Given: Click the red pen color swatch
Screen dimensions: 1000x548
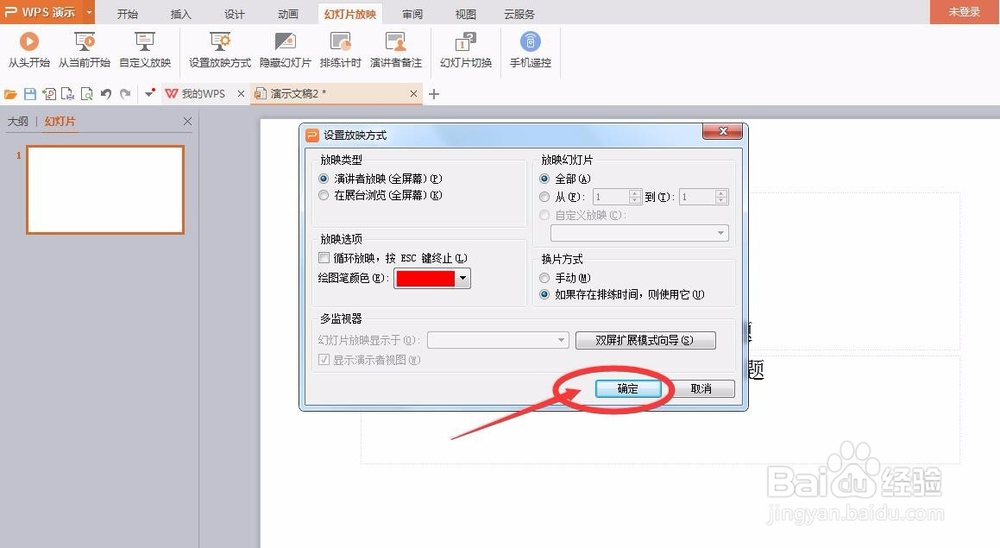Looking at the screenshot, I should (425, 278).
